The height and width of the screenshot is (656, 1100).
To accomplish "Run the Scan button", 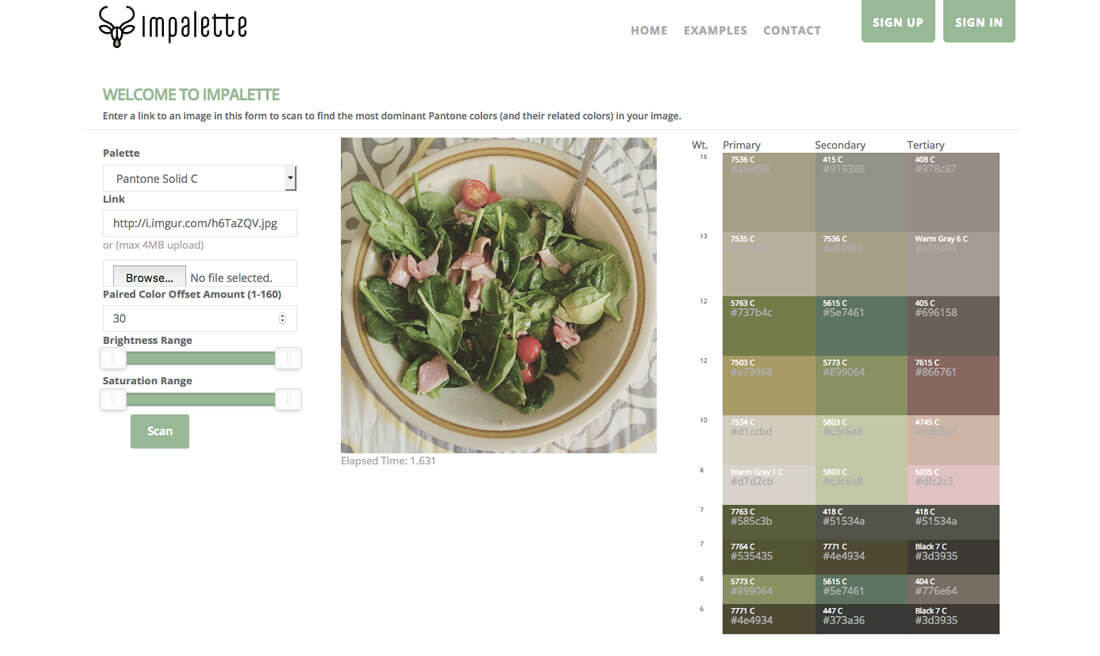I will click(160, 431).
